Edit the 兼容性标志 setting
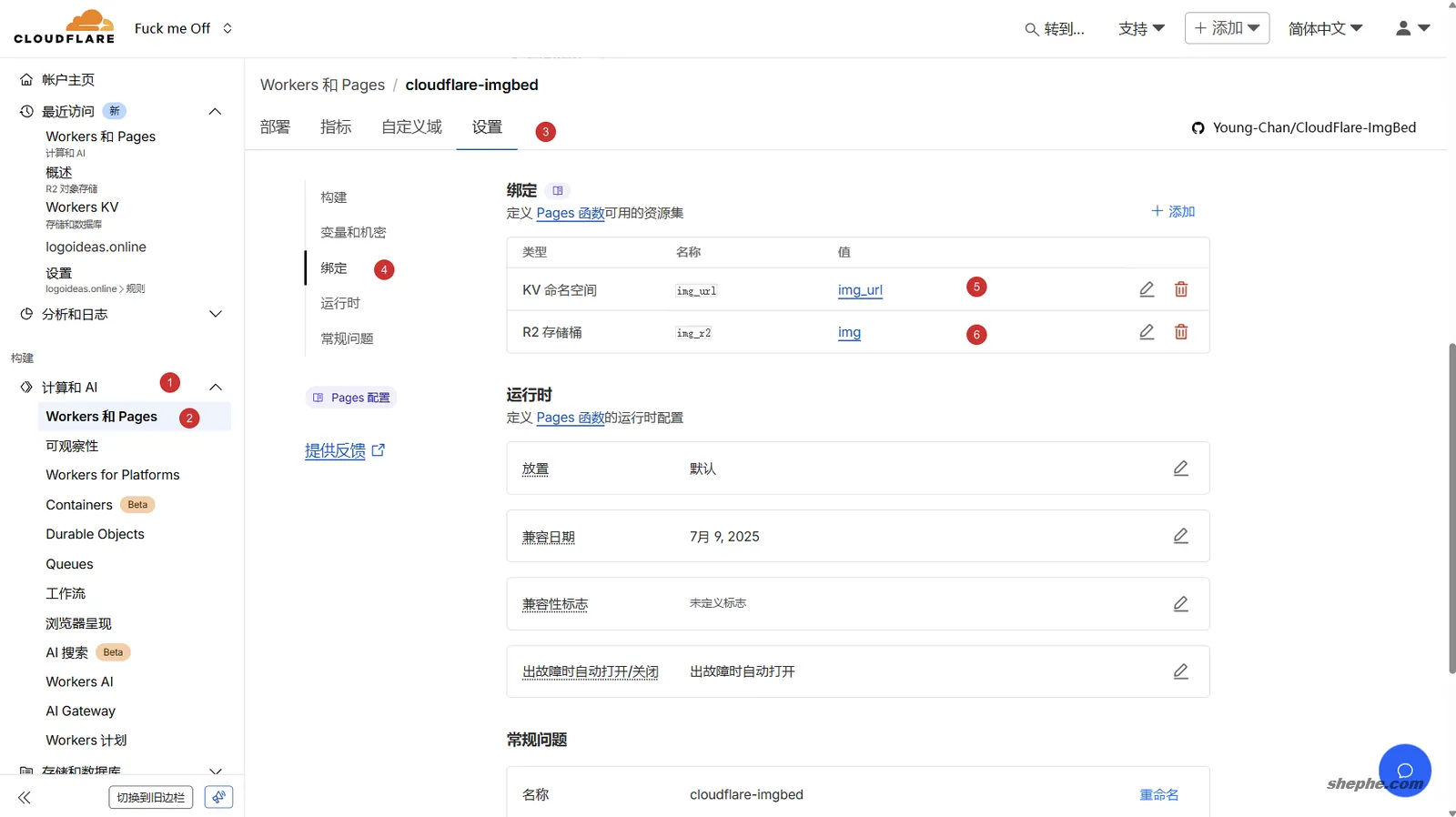This screenshot has width=1456, height=817. (1181, 604)
